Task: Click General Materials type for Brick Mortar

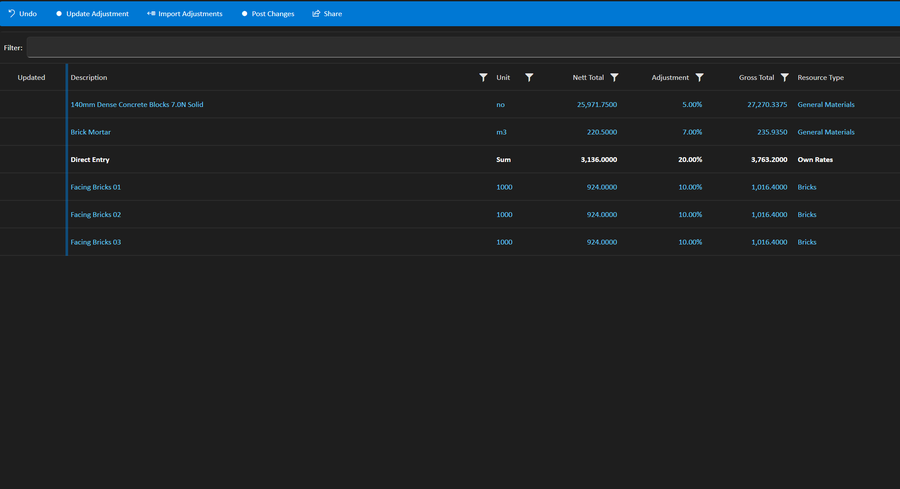Action: tap(826, 132)
